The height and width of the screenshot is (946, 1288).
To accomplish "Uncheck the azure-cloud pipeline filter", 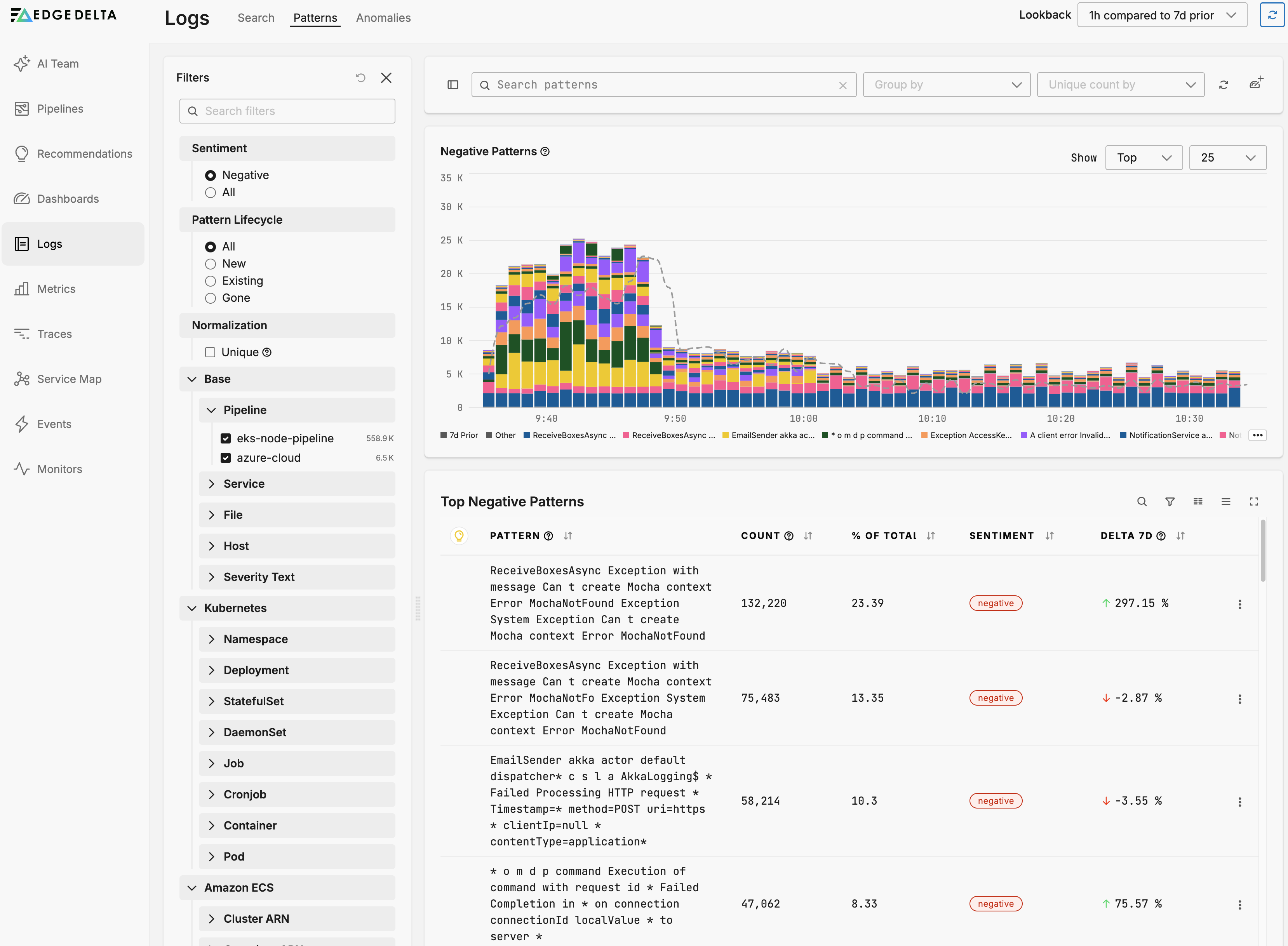I will (x=226, y=457).
